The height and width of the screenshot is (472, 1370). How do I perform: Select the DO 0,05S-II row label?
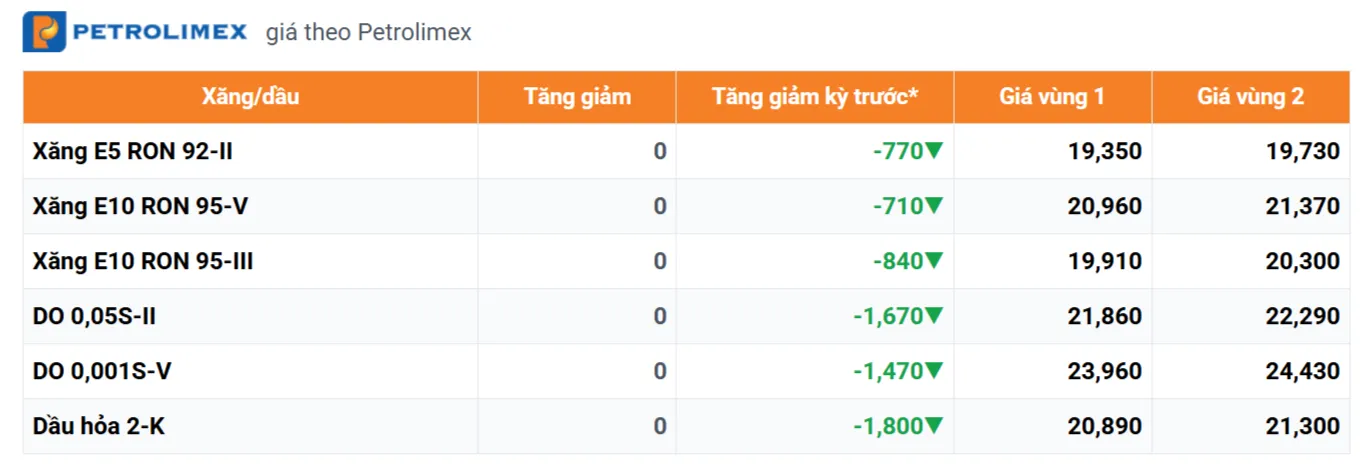(94, 317)
